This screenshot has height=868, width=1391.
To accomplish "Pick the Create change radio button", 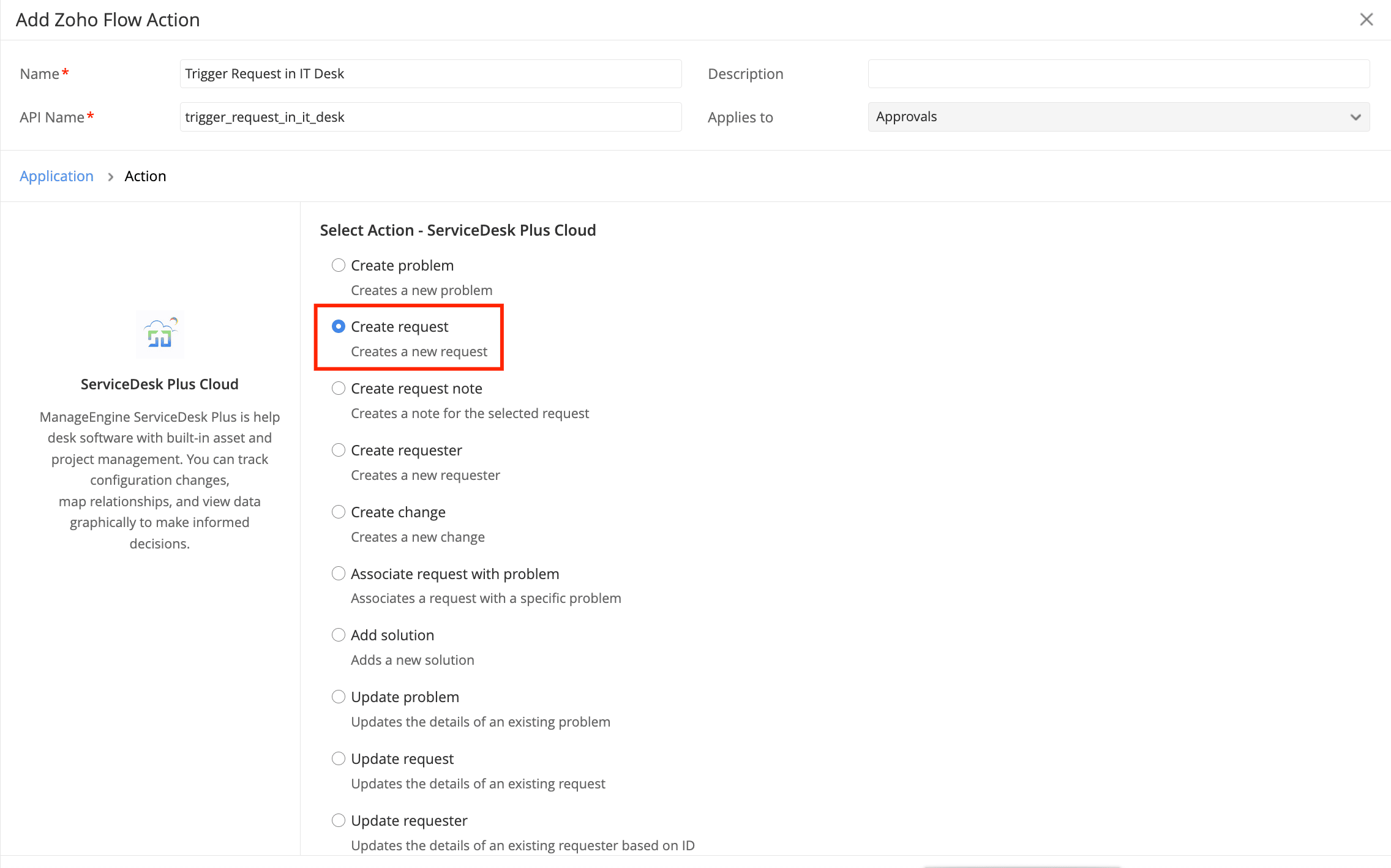I will (339, 512).
